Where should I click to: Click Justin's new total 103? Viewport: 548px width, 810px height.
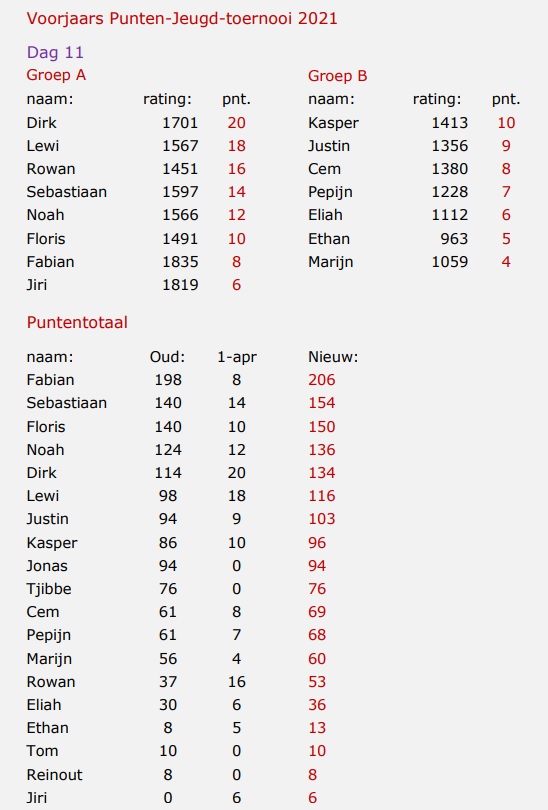click(x=322, y=519)
